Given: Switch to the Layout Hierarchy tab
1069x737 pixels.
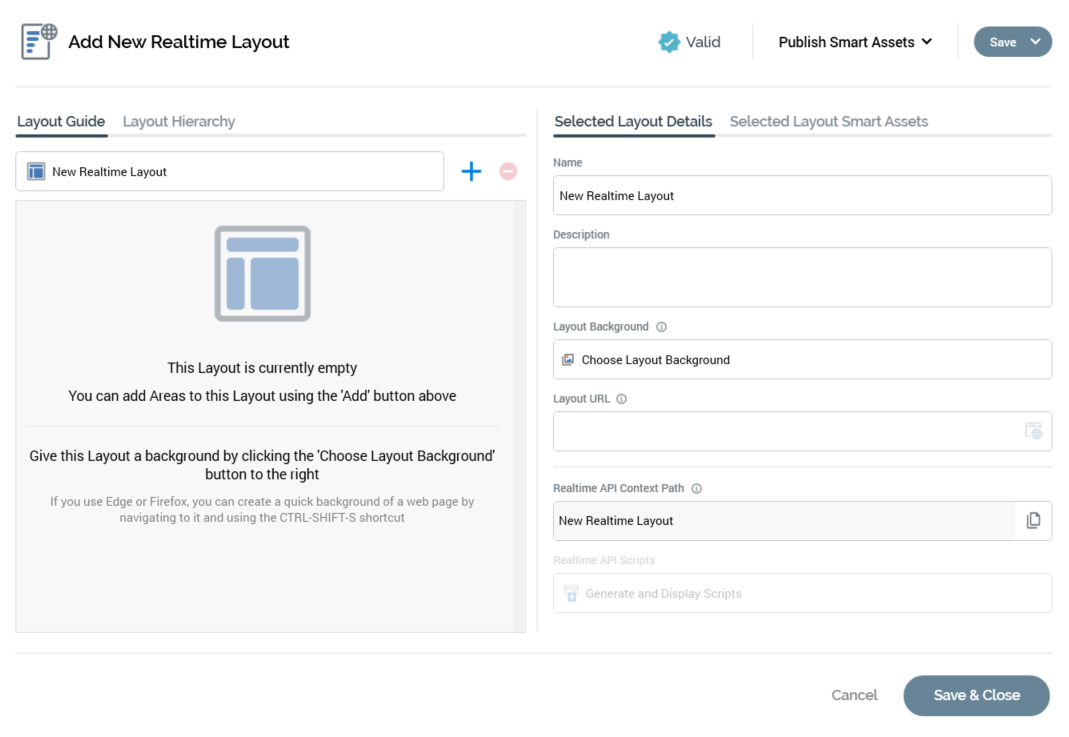Looking at the screenshot, I should pyautogui.click(x=179, y=121).
